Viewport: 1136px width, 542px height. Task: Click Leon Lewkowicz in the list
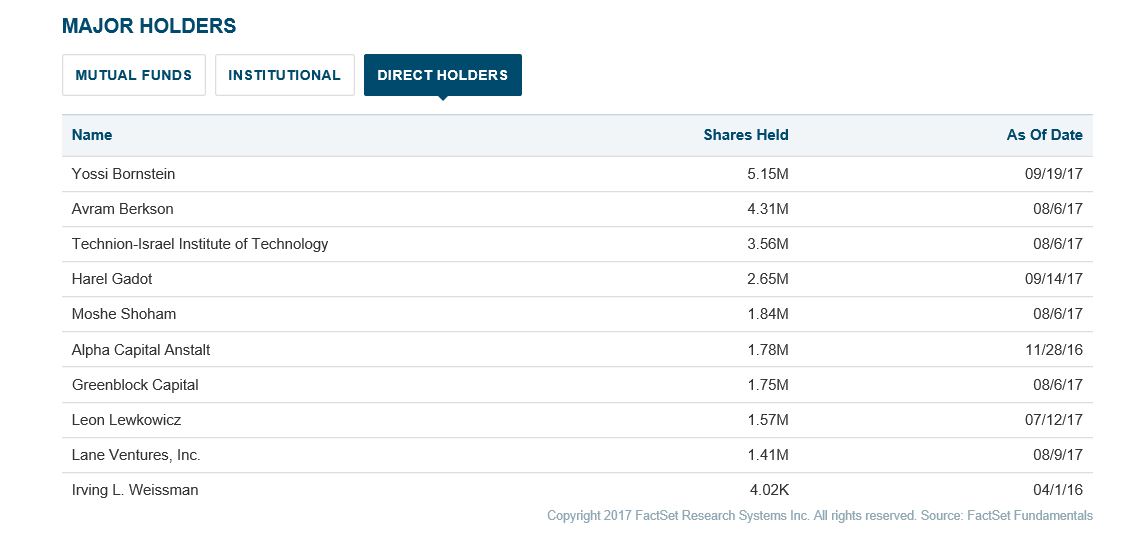coord(128,420)
